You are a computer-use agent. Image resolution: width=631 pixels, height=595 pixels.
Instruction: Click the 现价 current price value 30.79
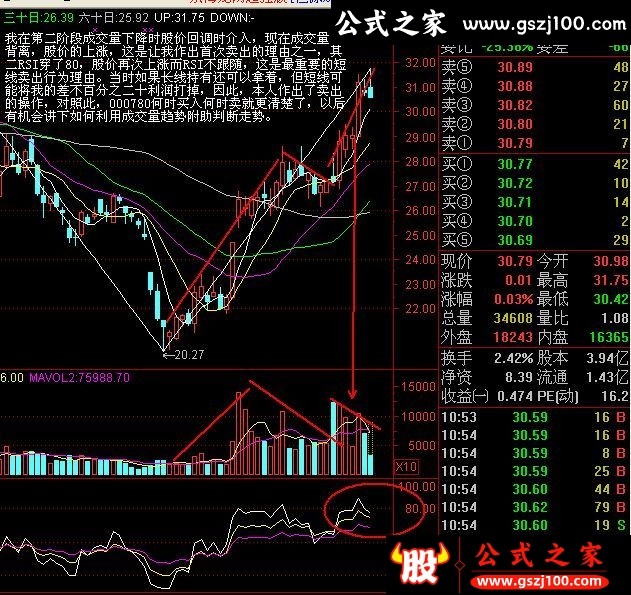515,261
